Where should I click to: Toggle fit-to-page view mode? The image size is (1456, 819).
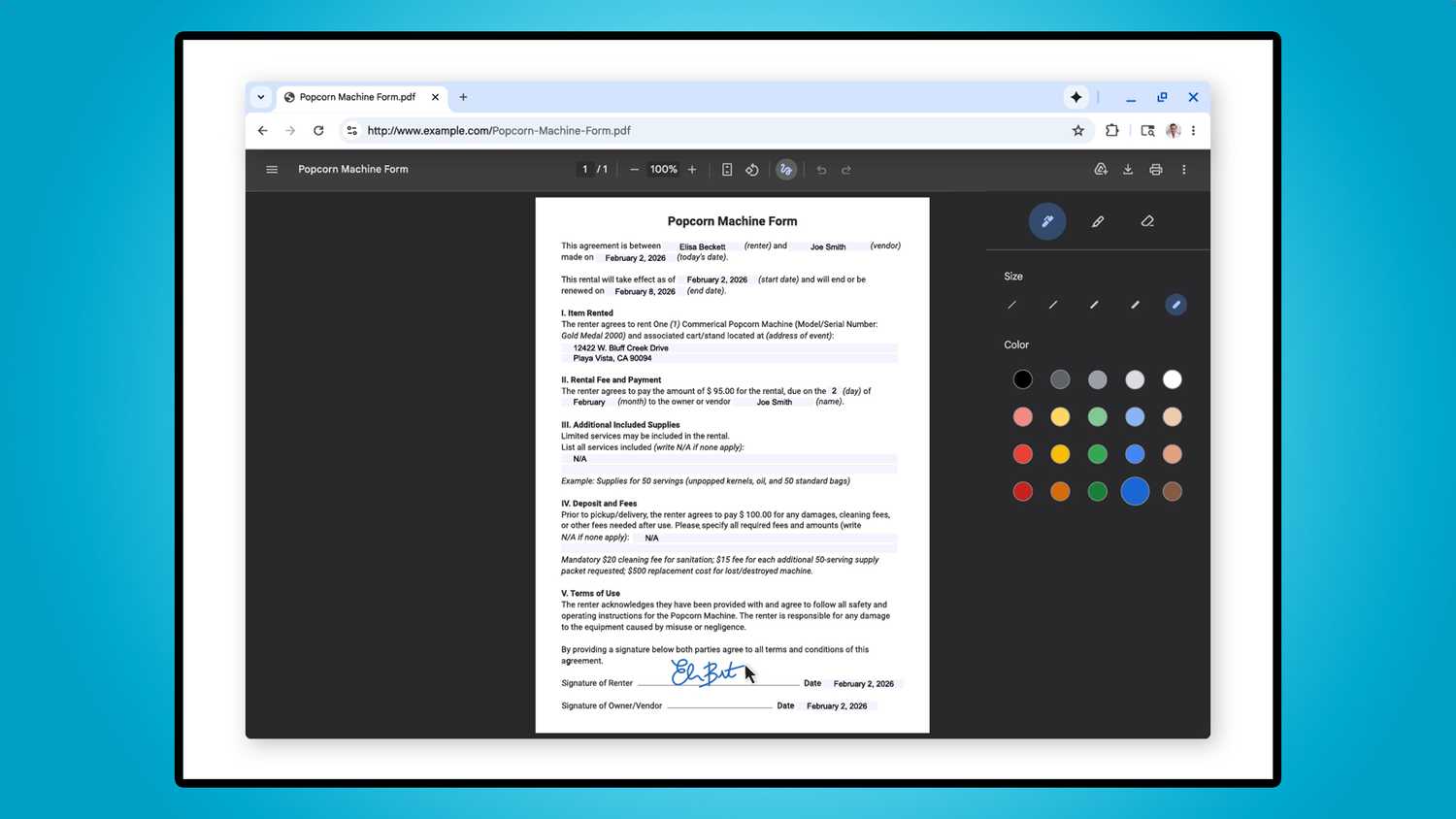[728, 169]
